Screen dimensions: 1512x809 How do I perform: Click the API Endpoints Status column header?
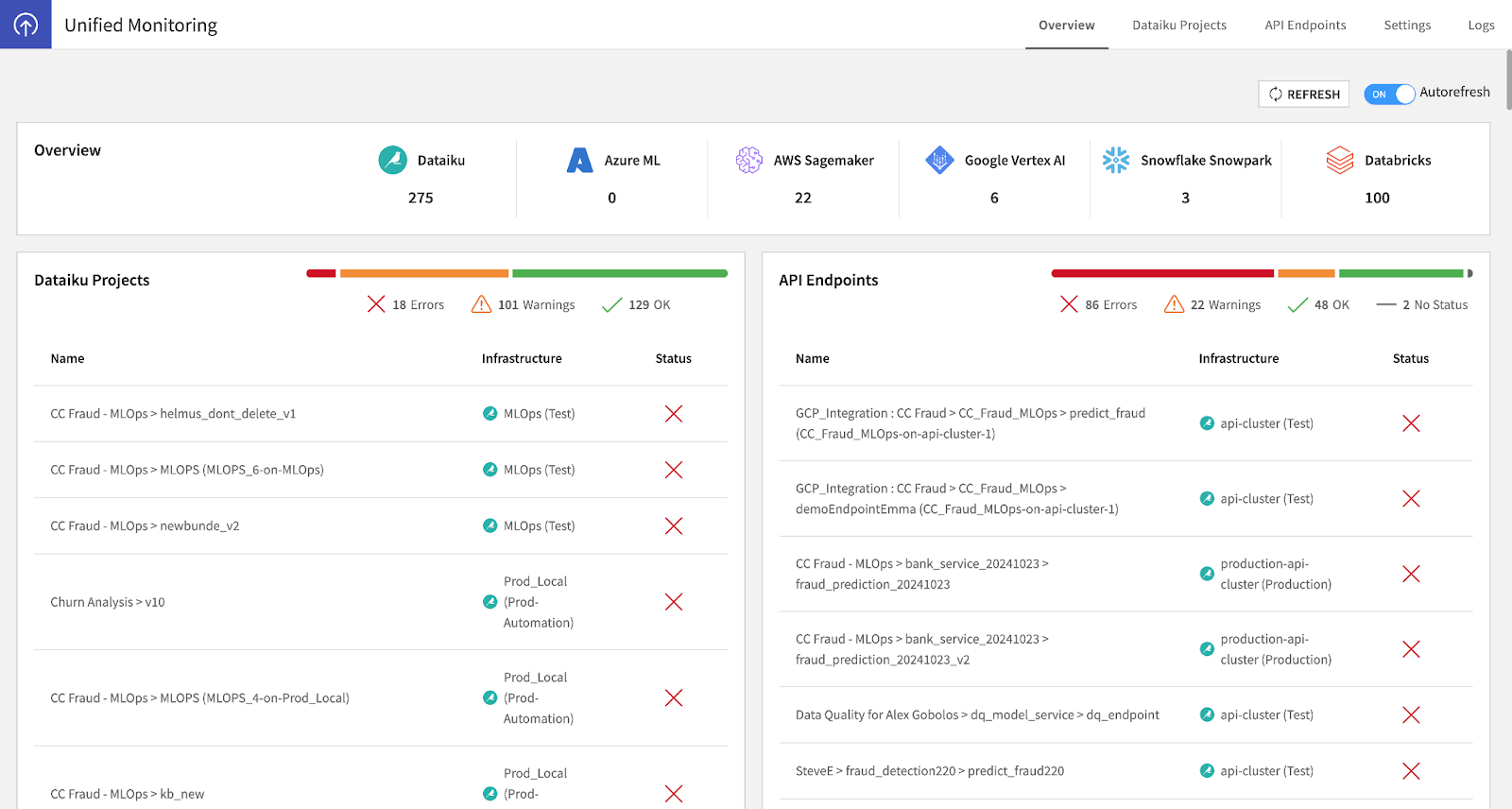1411,358
